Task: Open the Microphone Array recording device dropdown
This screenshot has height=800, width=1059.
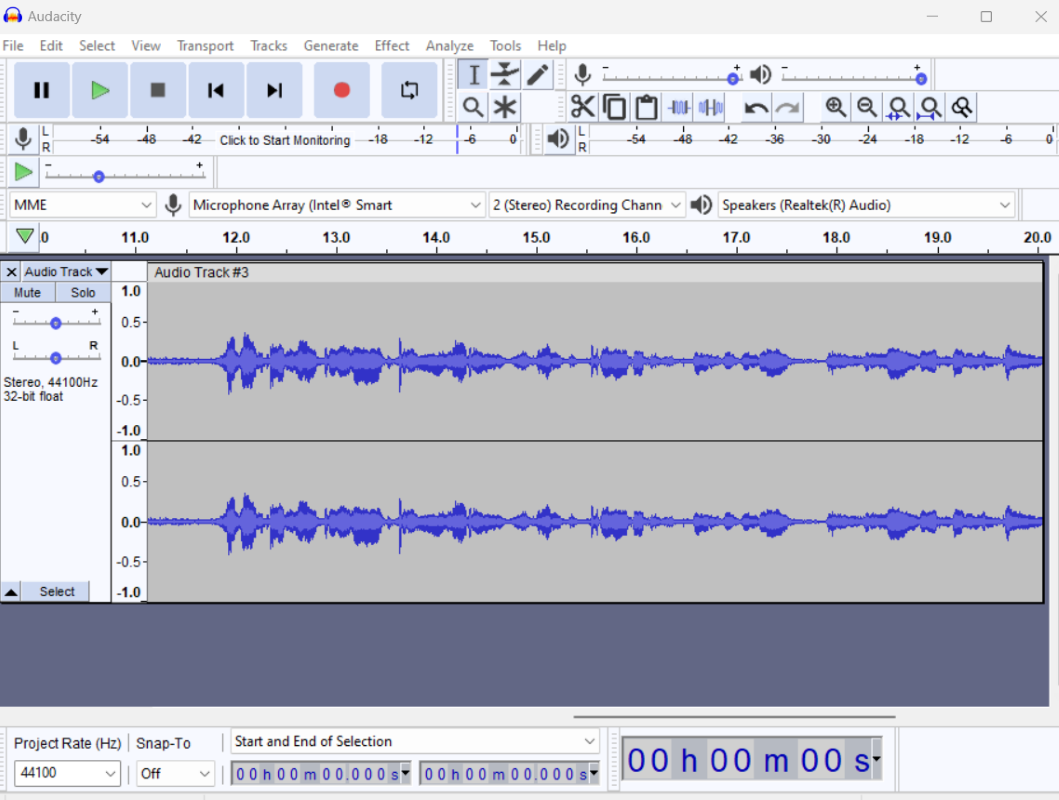Action: point(336,205)
